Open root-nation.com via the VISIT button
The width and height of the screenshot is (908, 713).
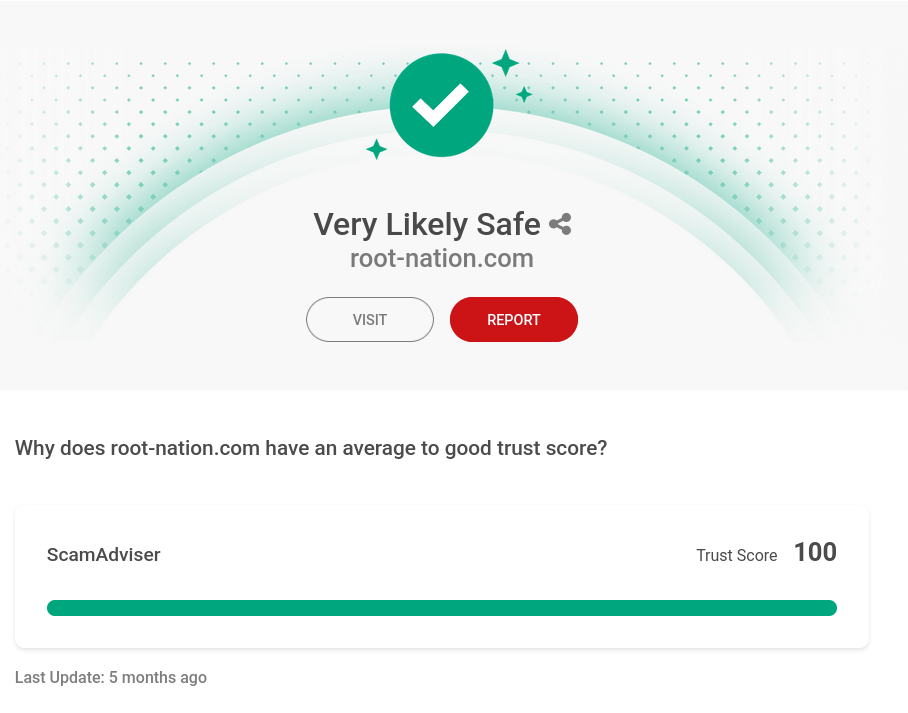369,319
